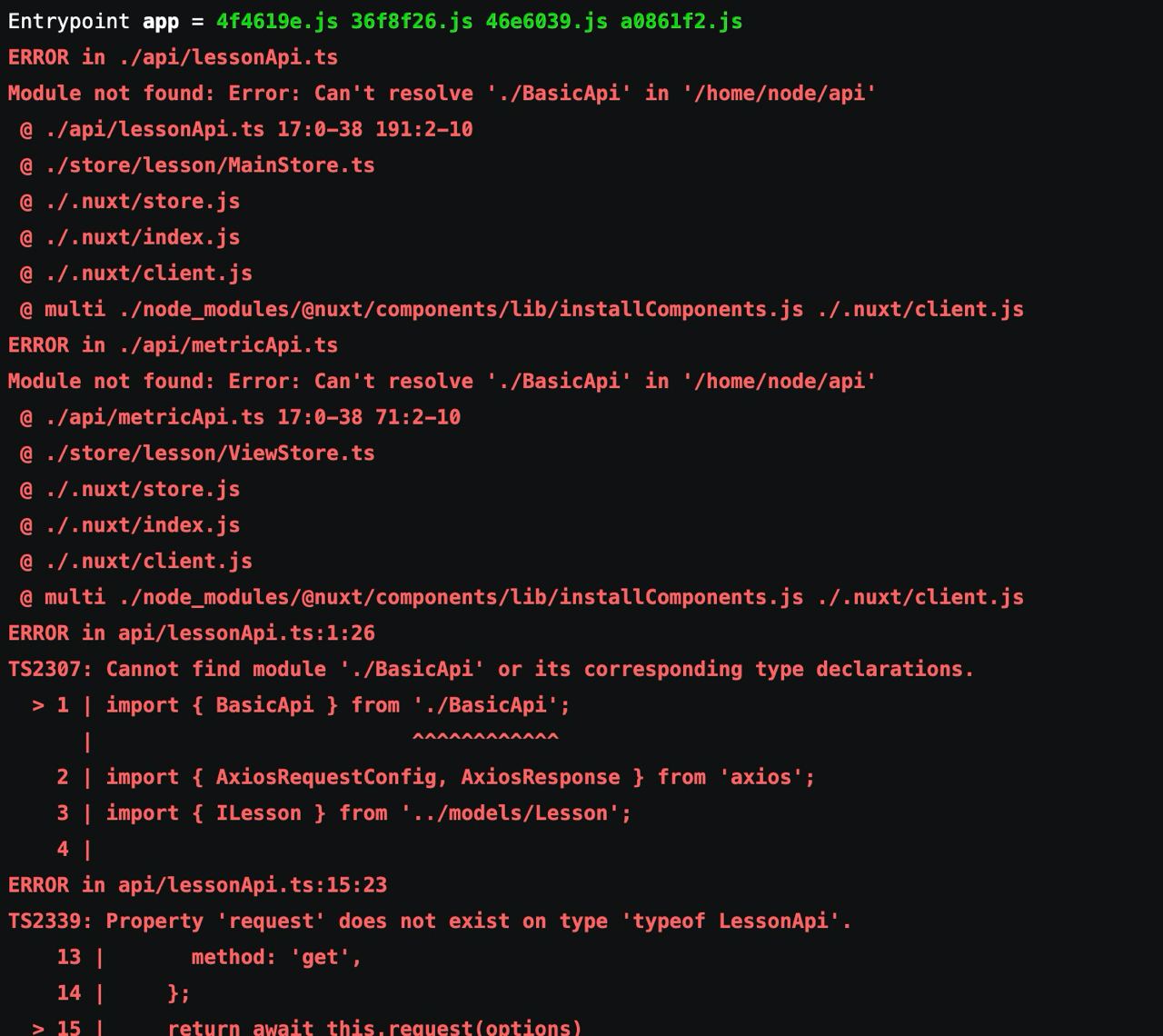Click the filename 36f8f26.js
The image size is (1163, 1036).
point(412,21)
